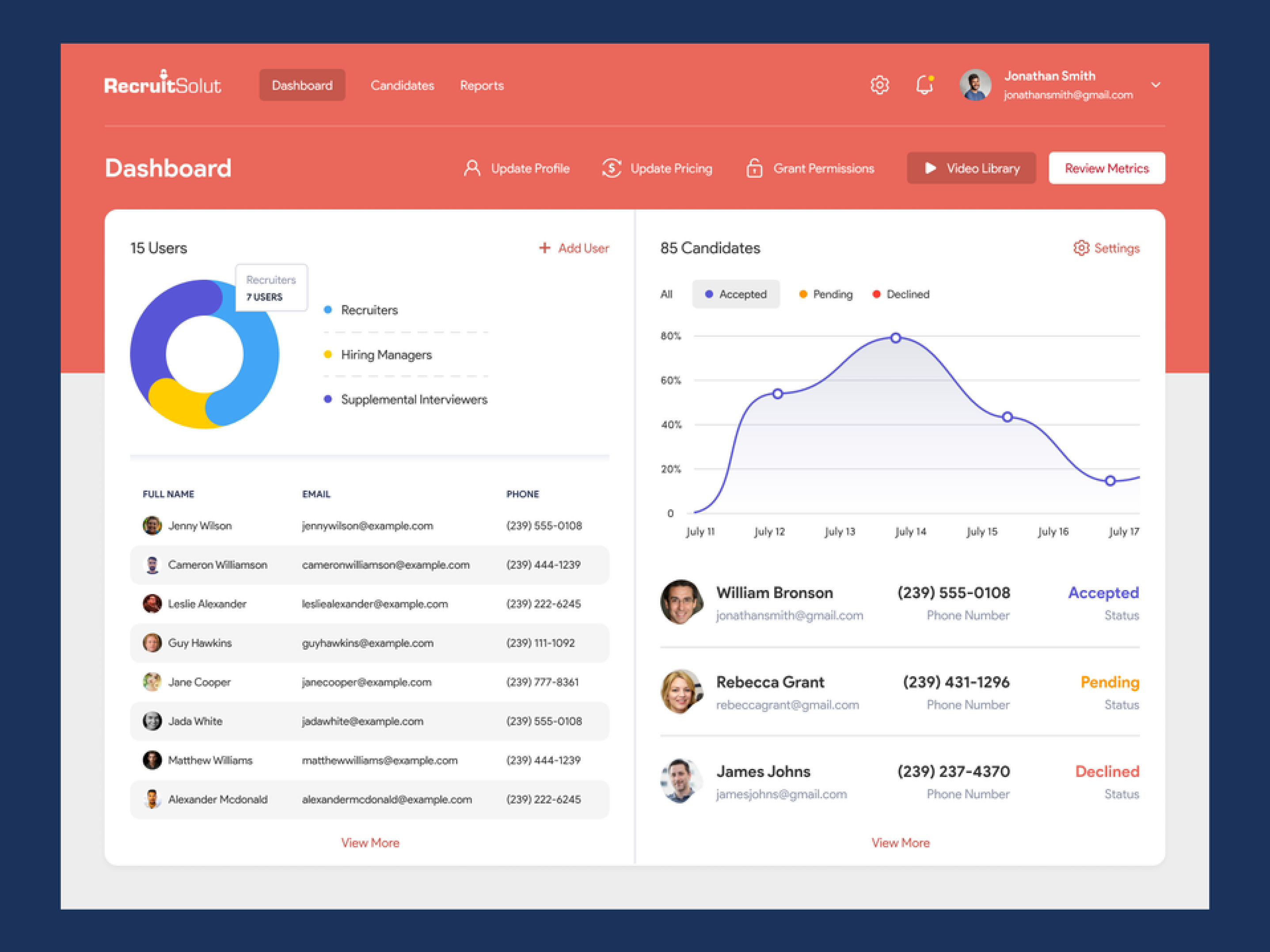Viewport: 1270px width, 952px height.
Task: Click the Grant Permissions lock icon
Action: [x=754, y=168]
